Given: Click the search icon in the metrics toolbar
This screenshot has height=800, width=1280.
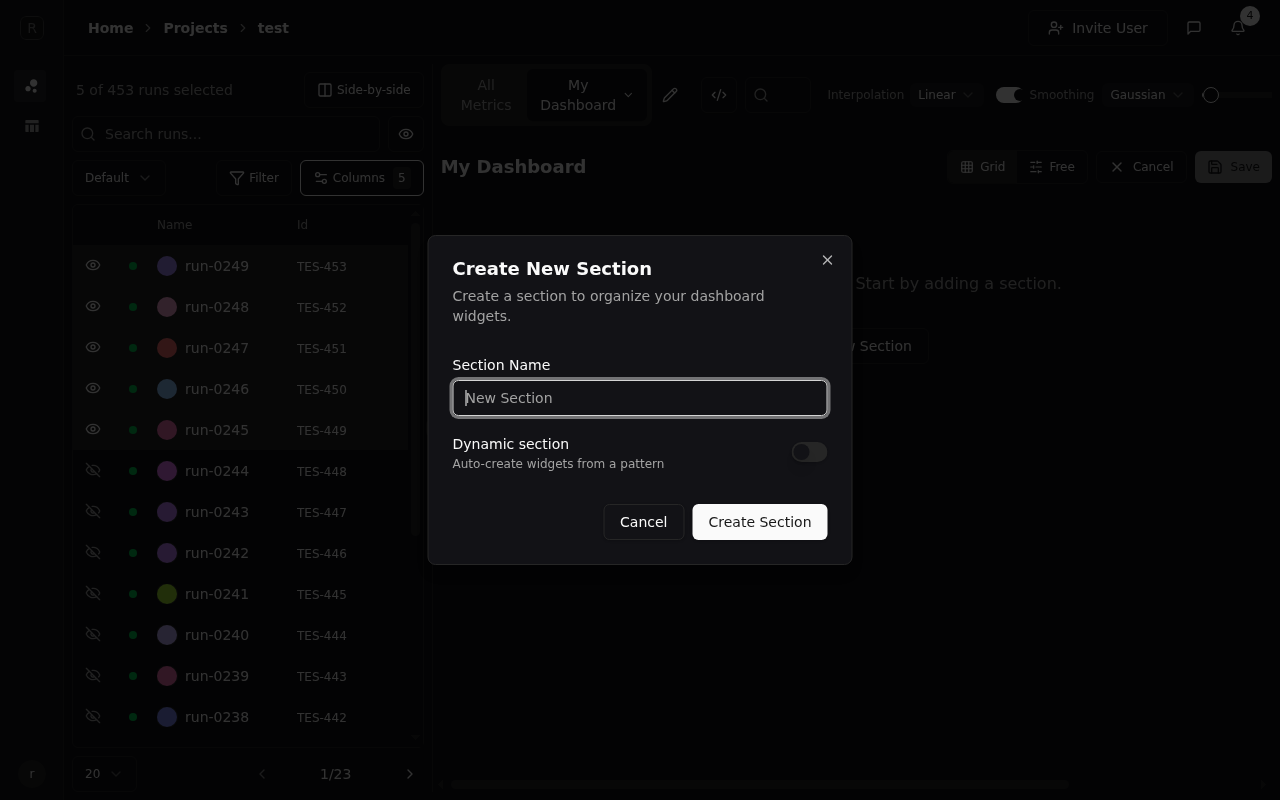Looking at the screenshot, I should (x=762, y=95).
